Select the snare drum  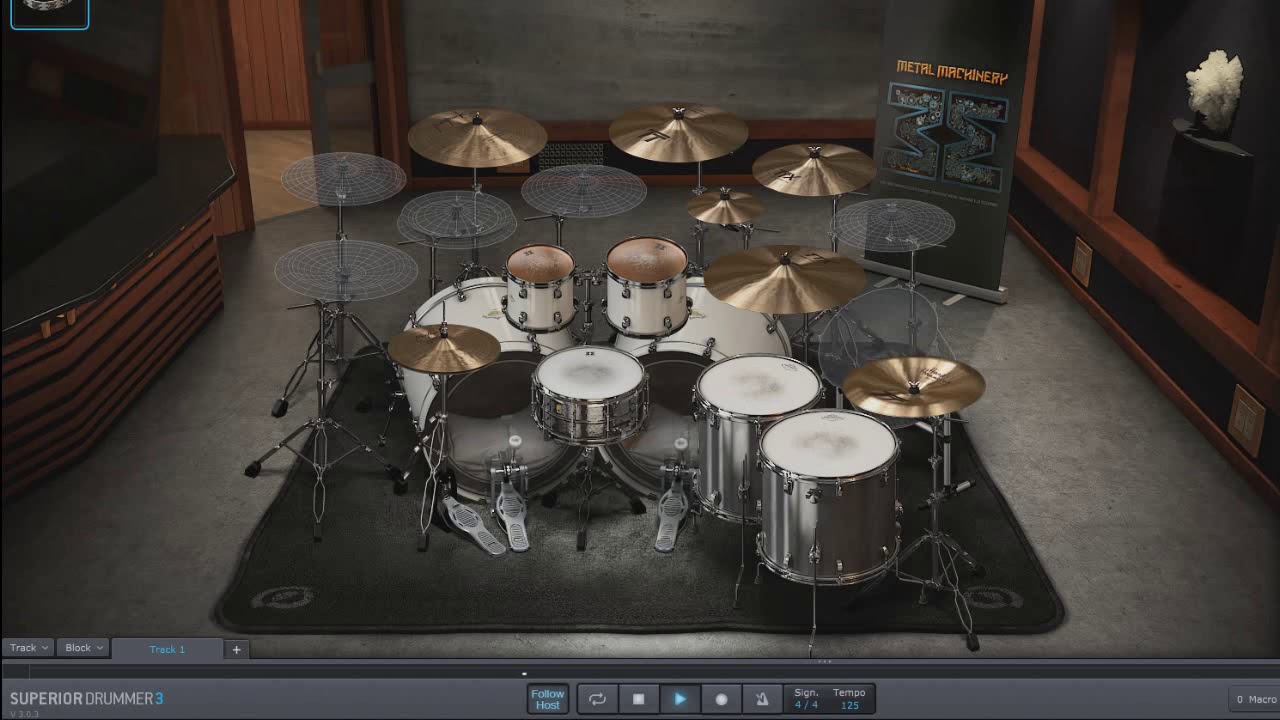tap(589, 393)
